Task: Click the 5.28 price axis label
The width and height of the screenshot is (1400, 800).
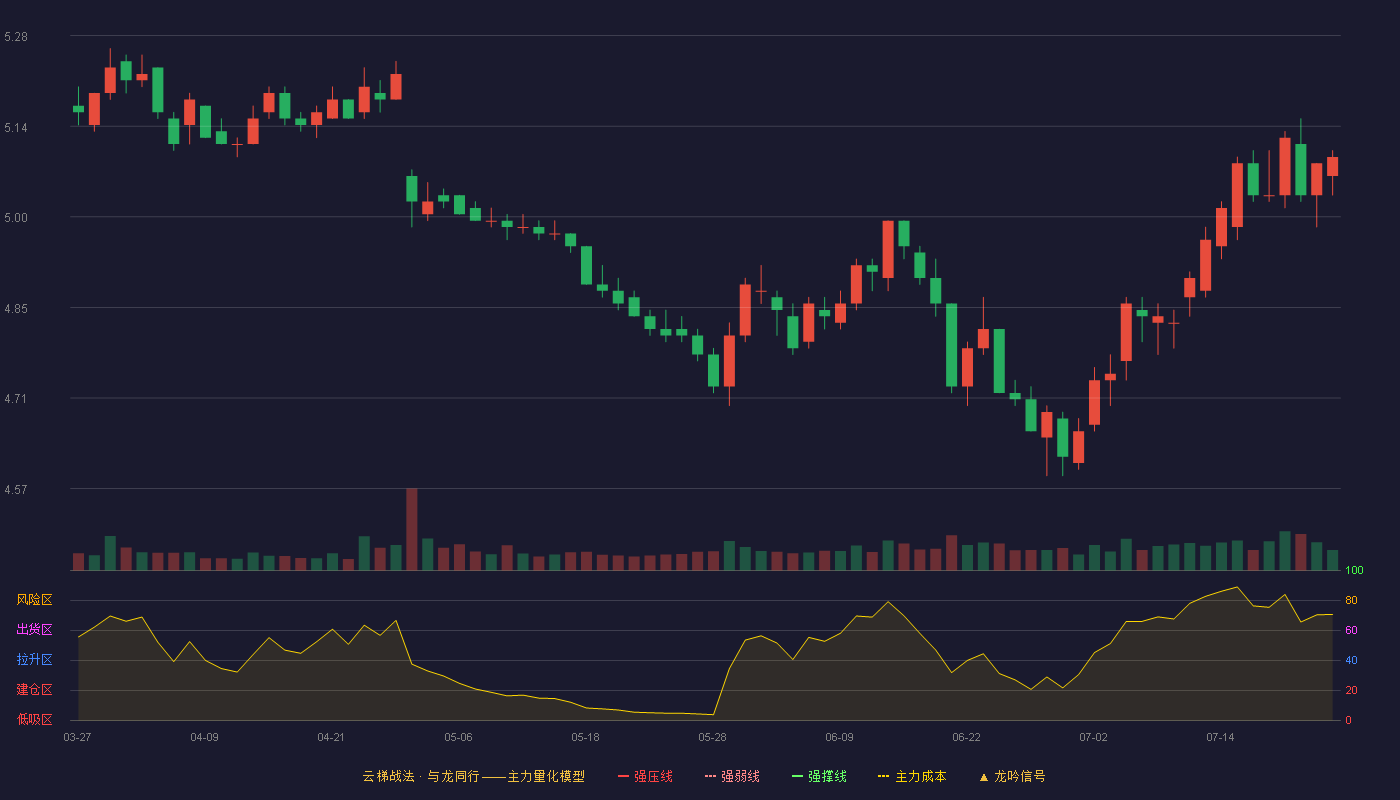Action: (16, 37)
